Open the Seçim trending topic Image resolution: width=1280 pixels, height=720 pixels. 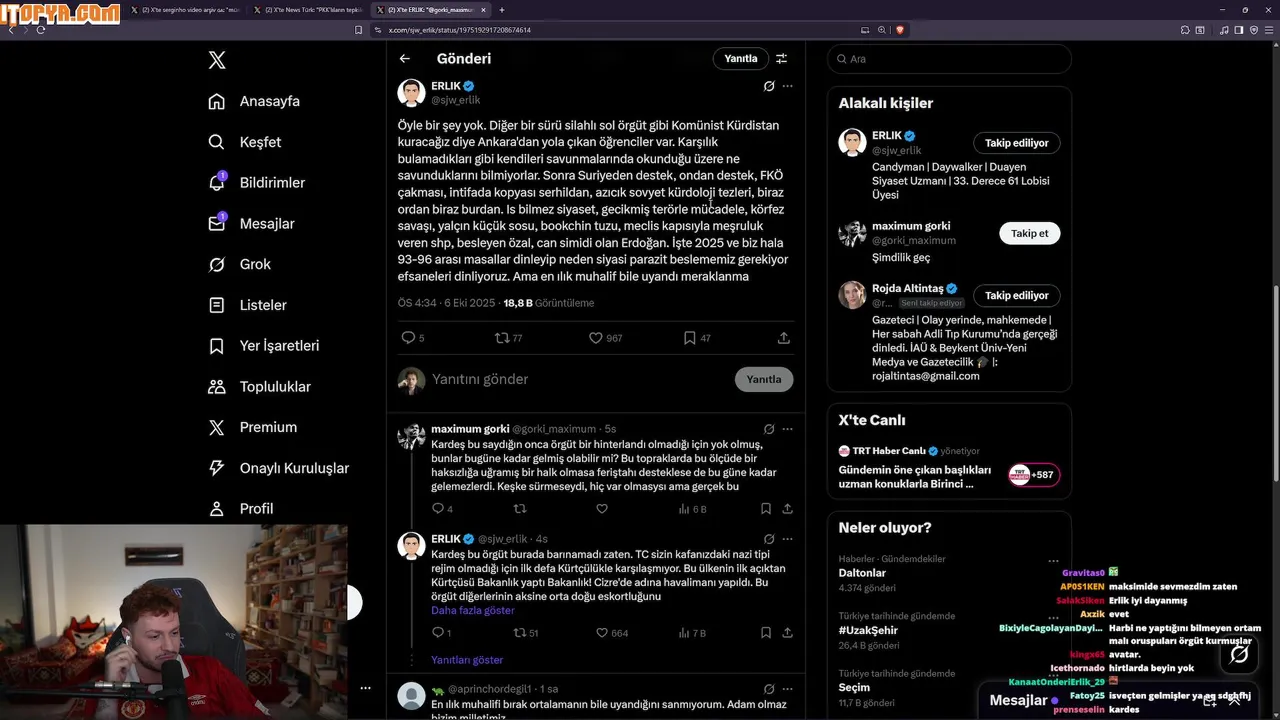[854, 688]
